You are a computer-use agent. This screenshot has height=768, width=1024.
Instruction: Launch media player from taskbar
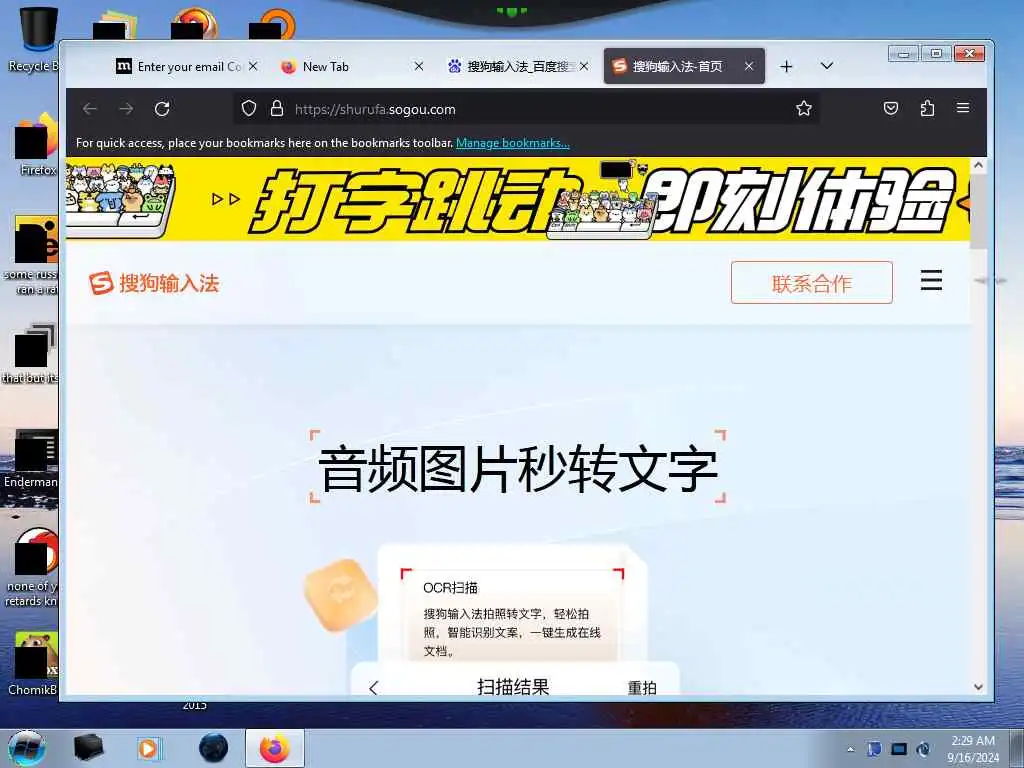pyautogui.click(x=149, y=748)
